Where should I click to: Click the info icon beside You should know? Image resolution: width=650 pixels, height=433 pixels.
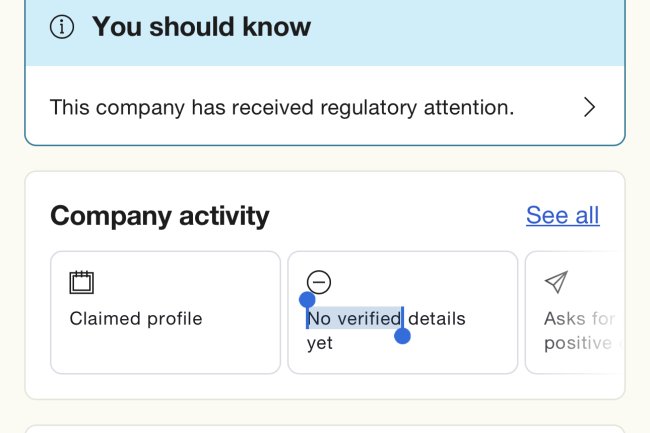[x=62, y=28]
